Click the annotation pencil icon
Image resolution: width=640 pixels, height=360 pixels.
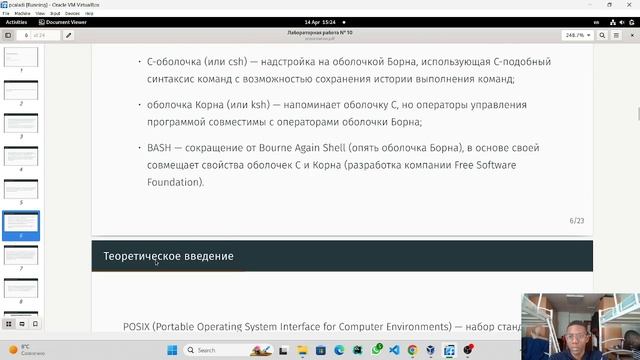[69, 36]
